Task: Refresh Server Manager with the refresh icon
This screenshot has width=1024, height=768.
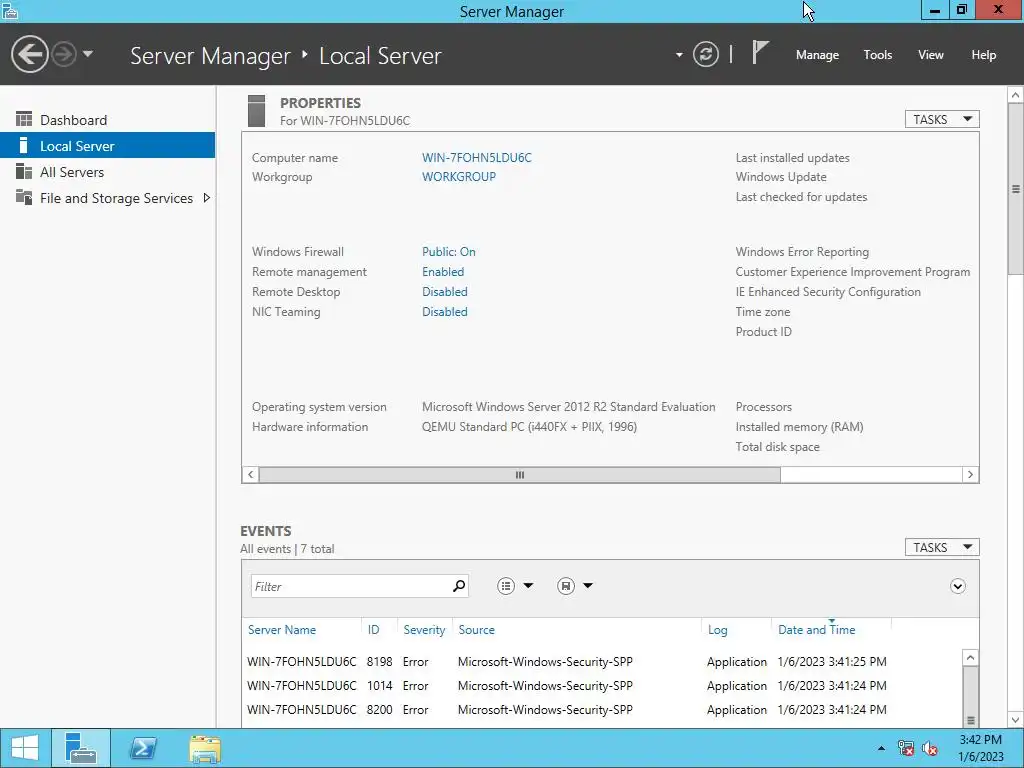Action: [706, 54]
